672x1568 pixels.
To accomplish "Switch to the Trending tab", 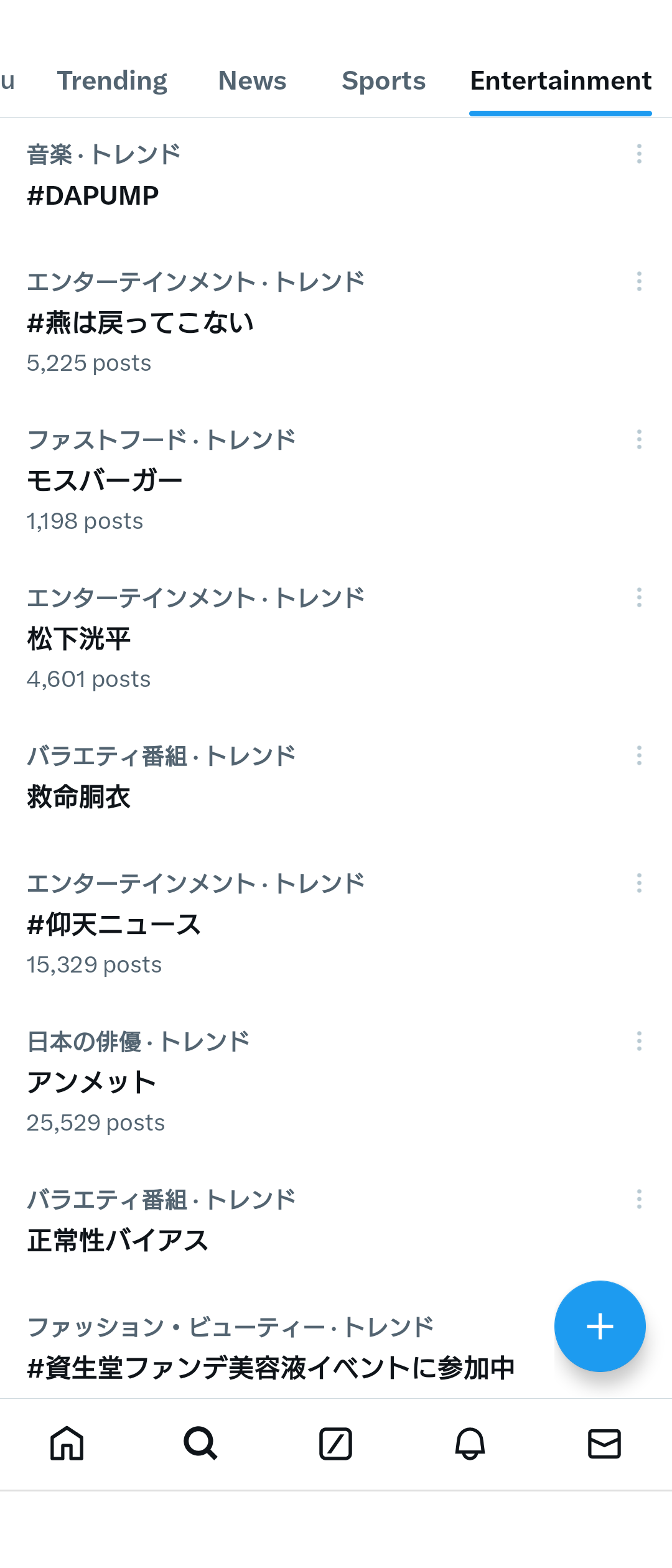I will click(112, 81).
